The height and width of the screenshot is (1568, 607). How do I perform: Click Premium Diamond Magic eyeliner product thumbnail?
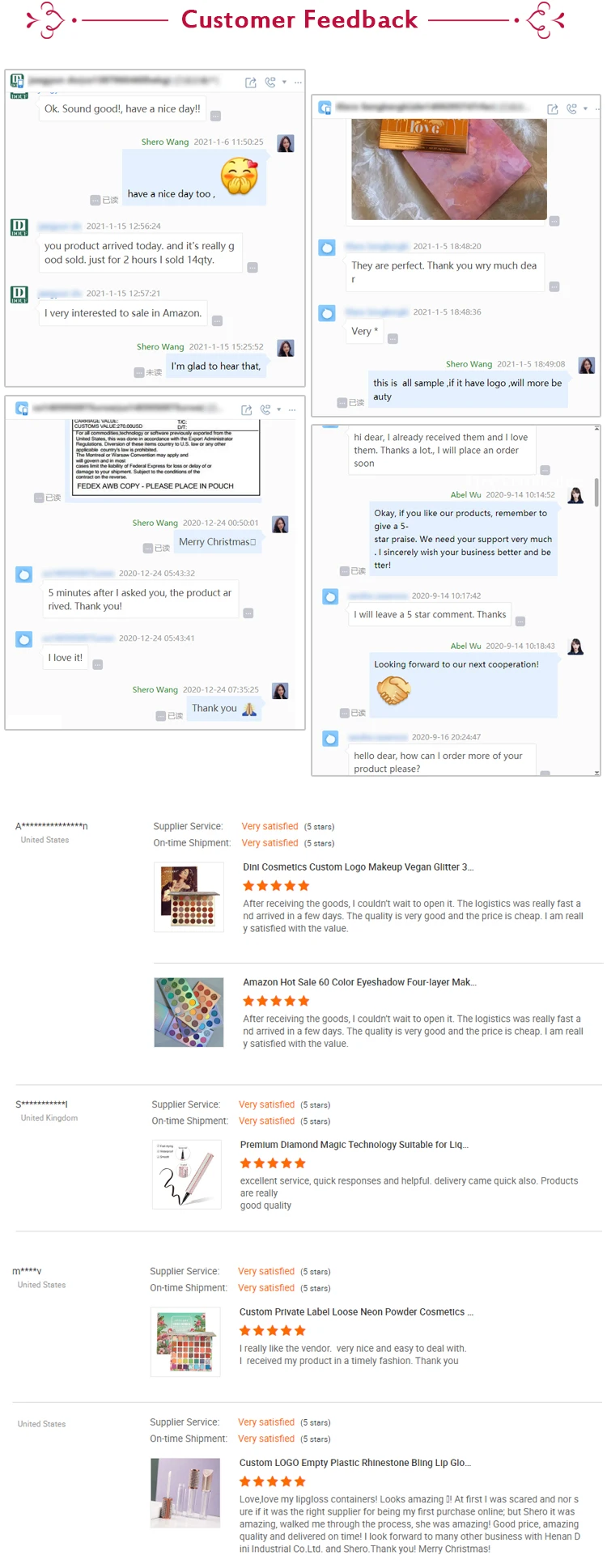click(187, 1175)
